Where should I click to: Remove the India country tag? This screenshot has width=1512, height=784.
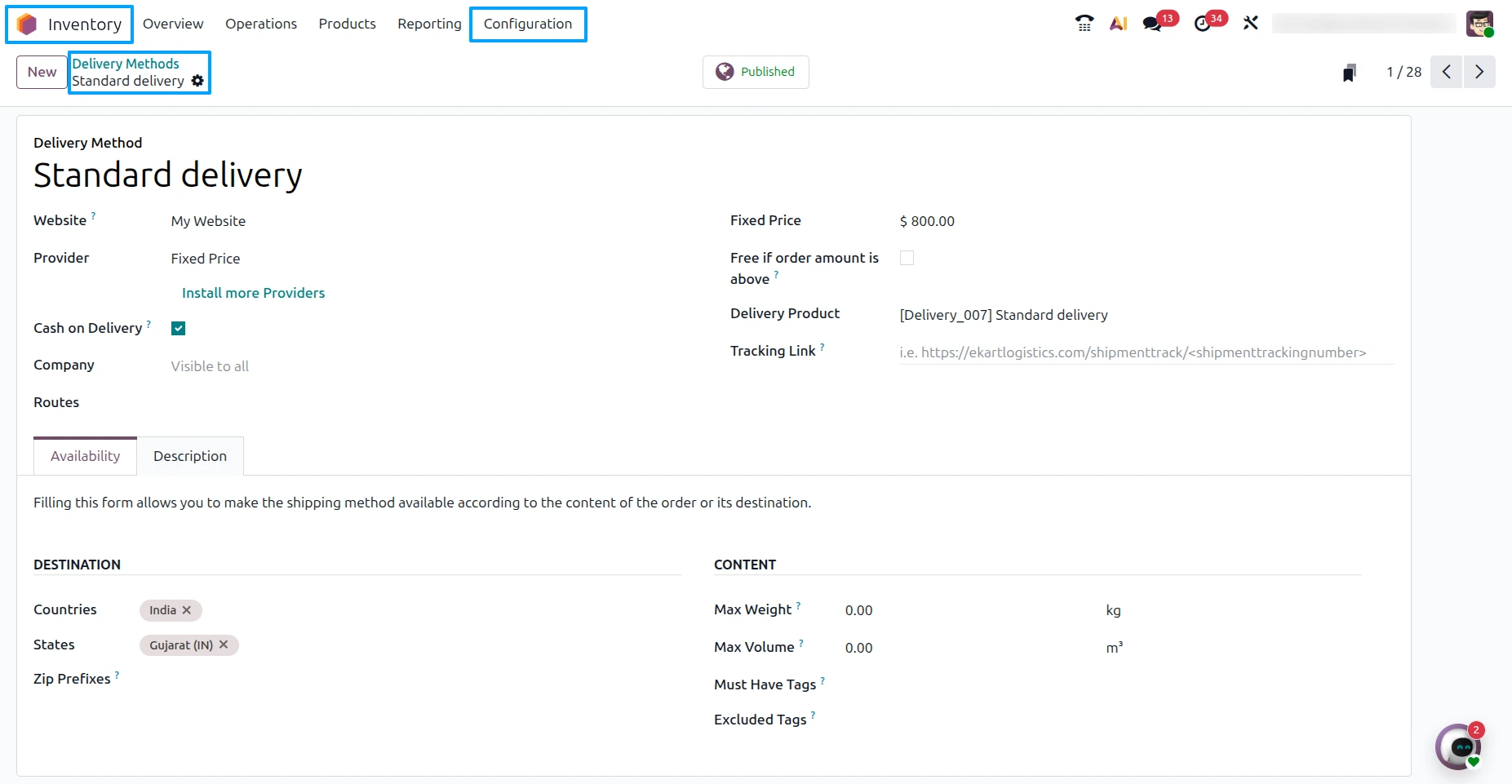click(187, 610)
